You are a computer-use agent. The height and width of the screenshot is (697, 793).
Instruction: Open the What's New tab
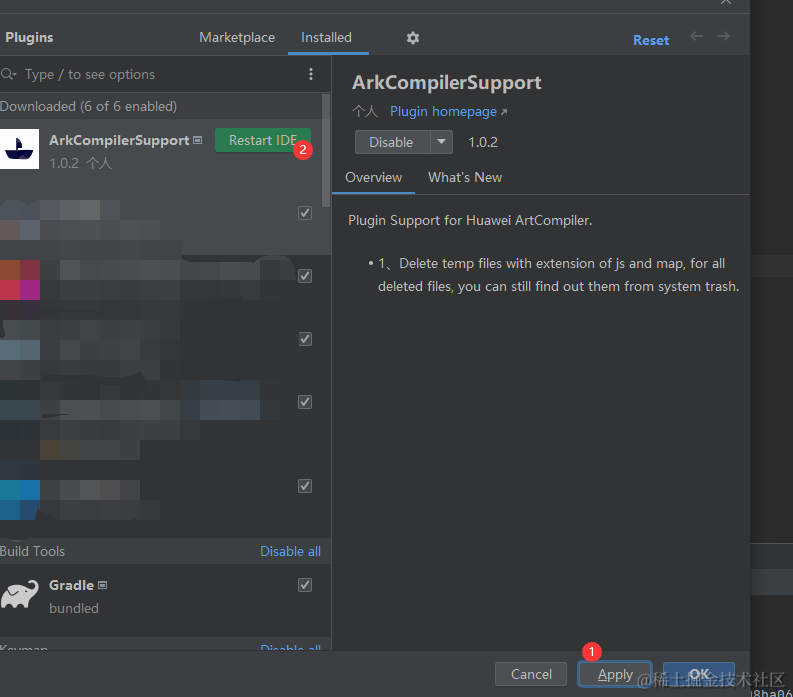(x=465, y=178)
